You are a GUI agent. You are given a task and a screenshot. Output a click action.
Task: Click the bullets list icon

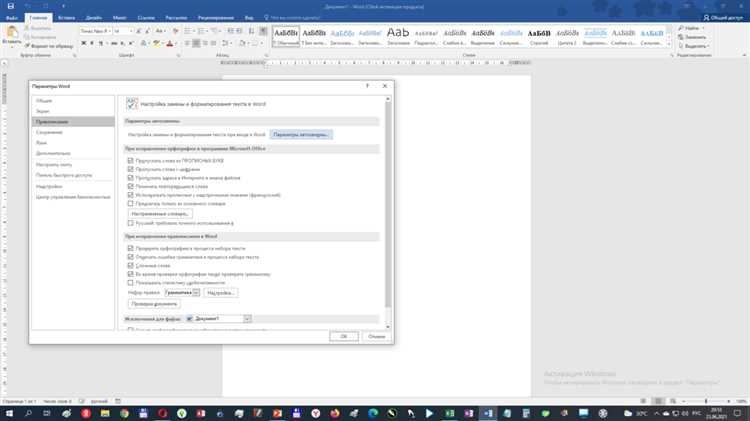(188, 31)
